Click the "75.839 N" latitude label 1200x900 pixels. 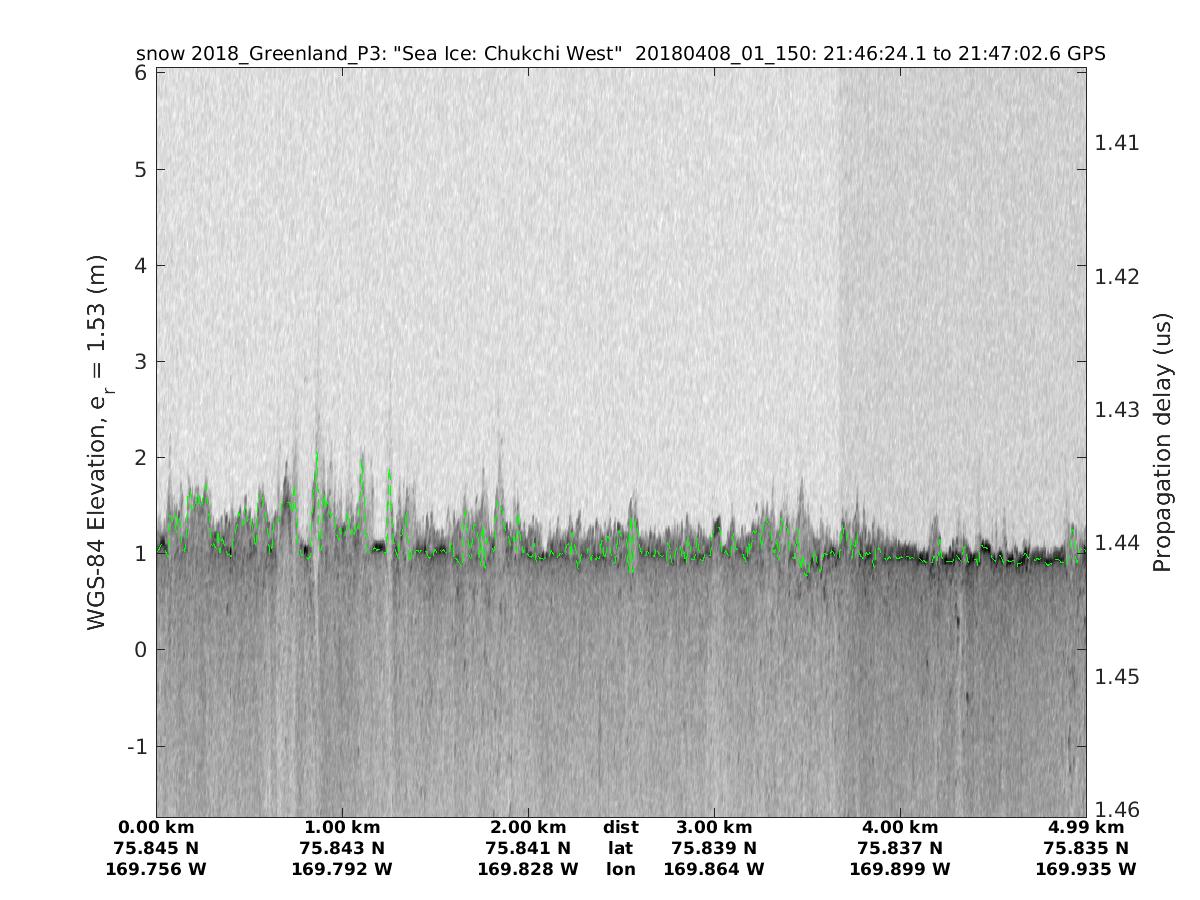[714, 848]
